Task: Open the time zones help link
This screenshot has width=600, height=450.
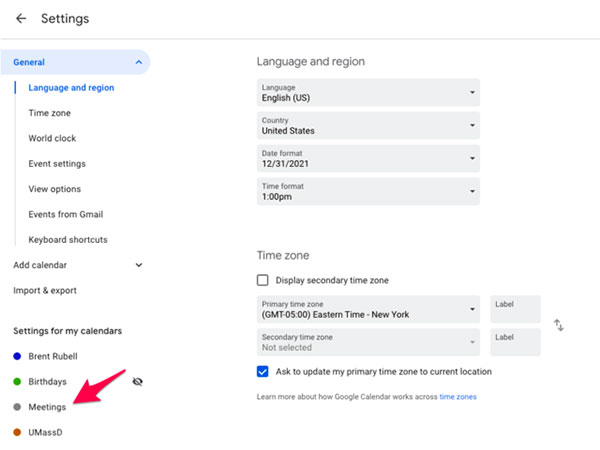Action: [458, 397]
